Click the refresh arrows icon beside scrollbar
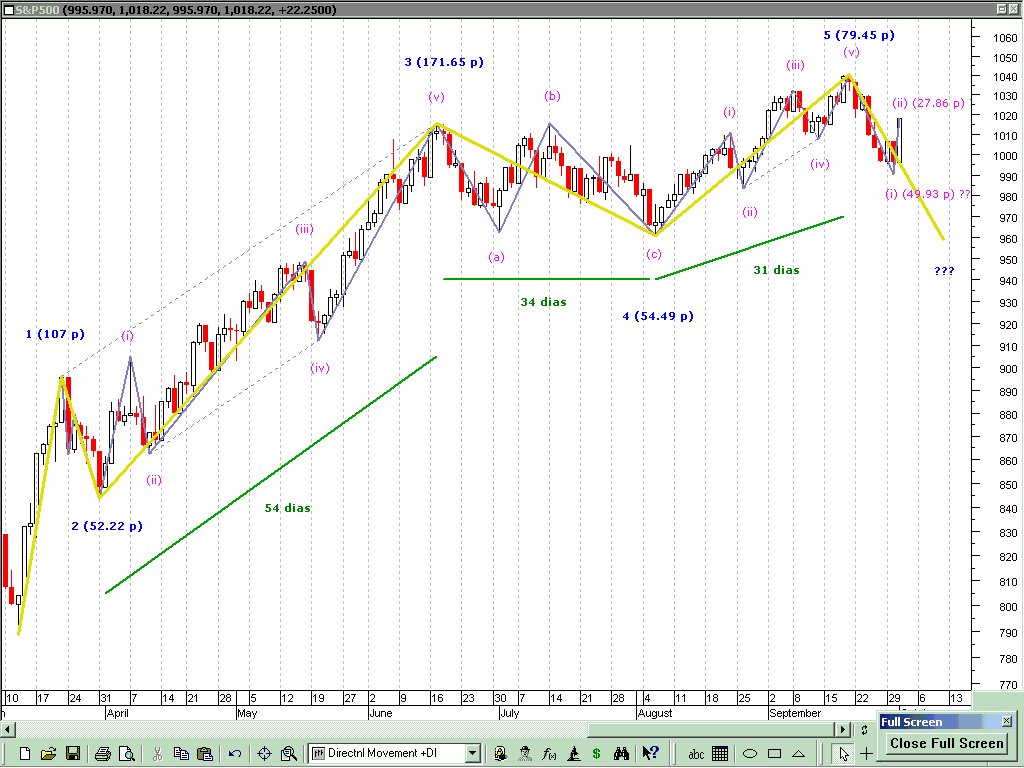 865,729
